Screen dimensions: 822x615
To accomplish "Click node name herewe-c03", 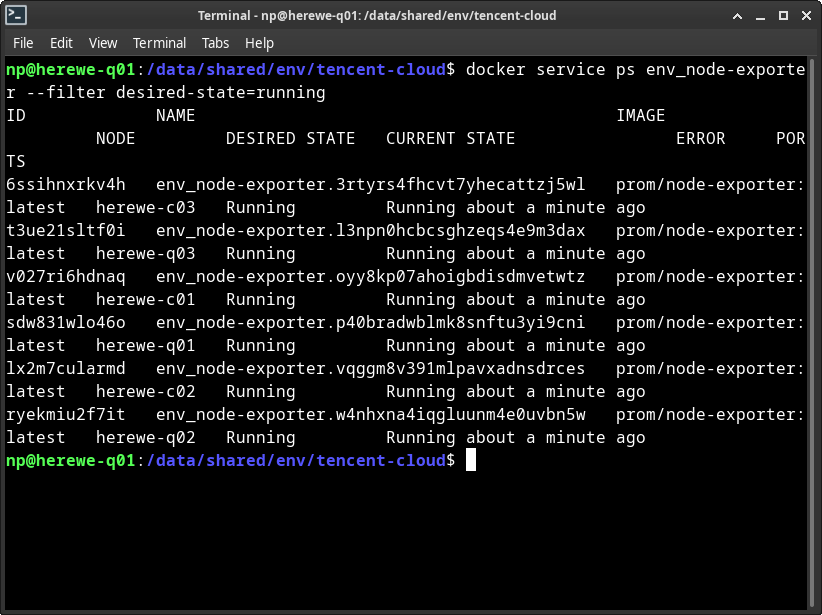I will (146, 208).
